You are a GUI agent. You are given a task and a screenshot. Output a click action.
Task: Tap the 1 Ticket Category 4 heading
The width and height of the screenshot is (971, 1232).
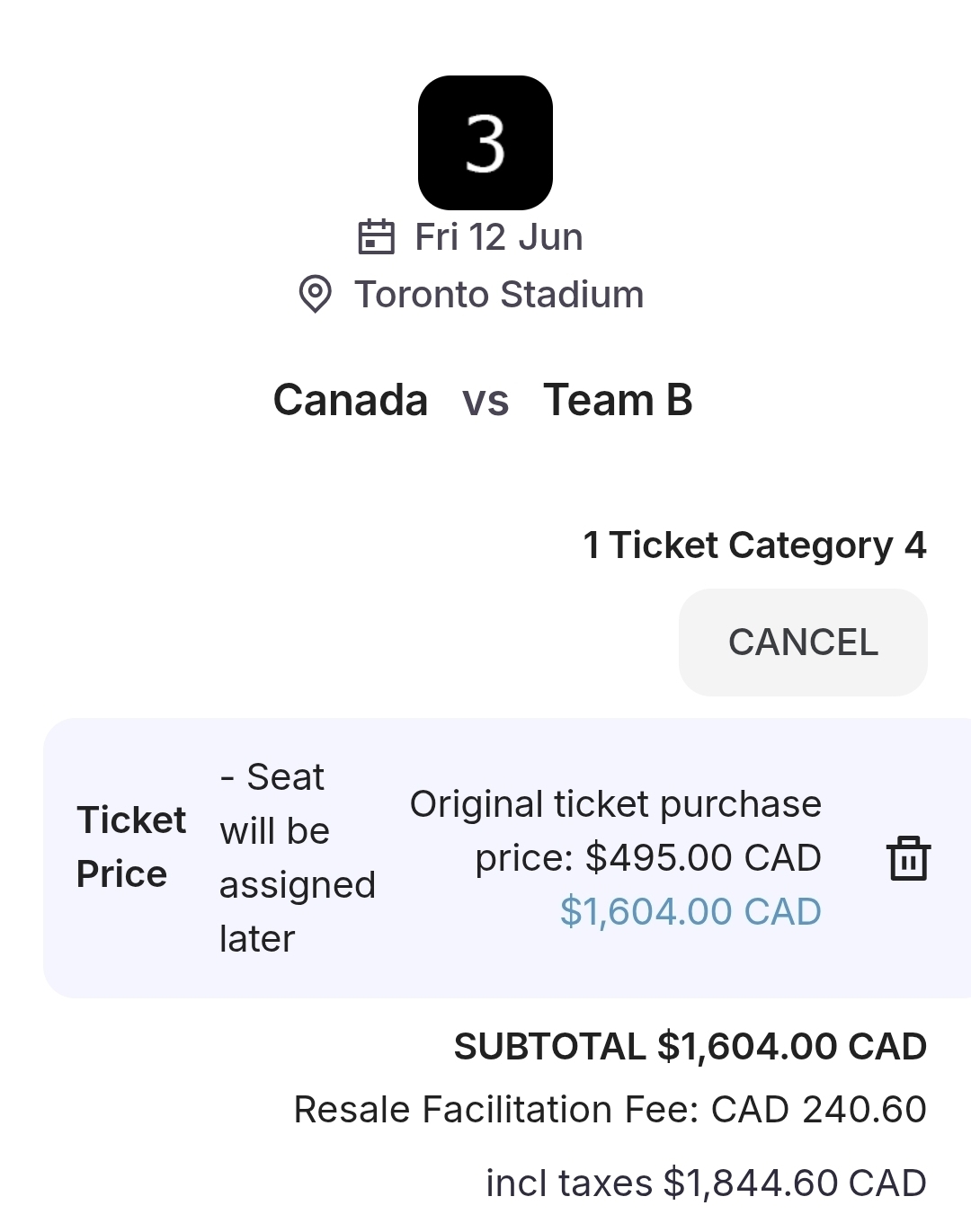pos(754,545)
